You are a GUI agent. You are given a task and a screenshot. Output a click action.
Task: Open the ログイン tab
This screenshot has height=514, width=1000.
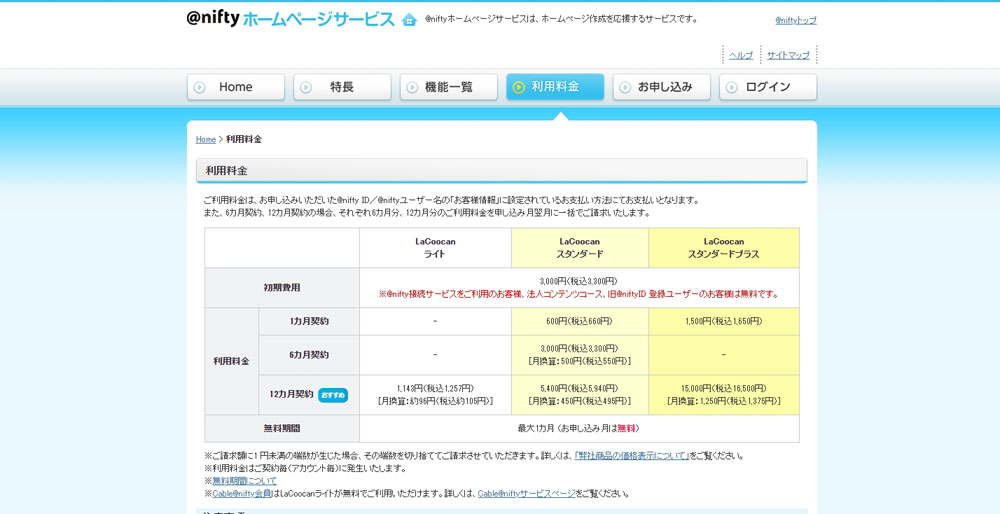[x=768, y=87]
